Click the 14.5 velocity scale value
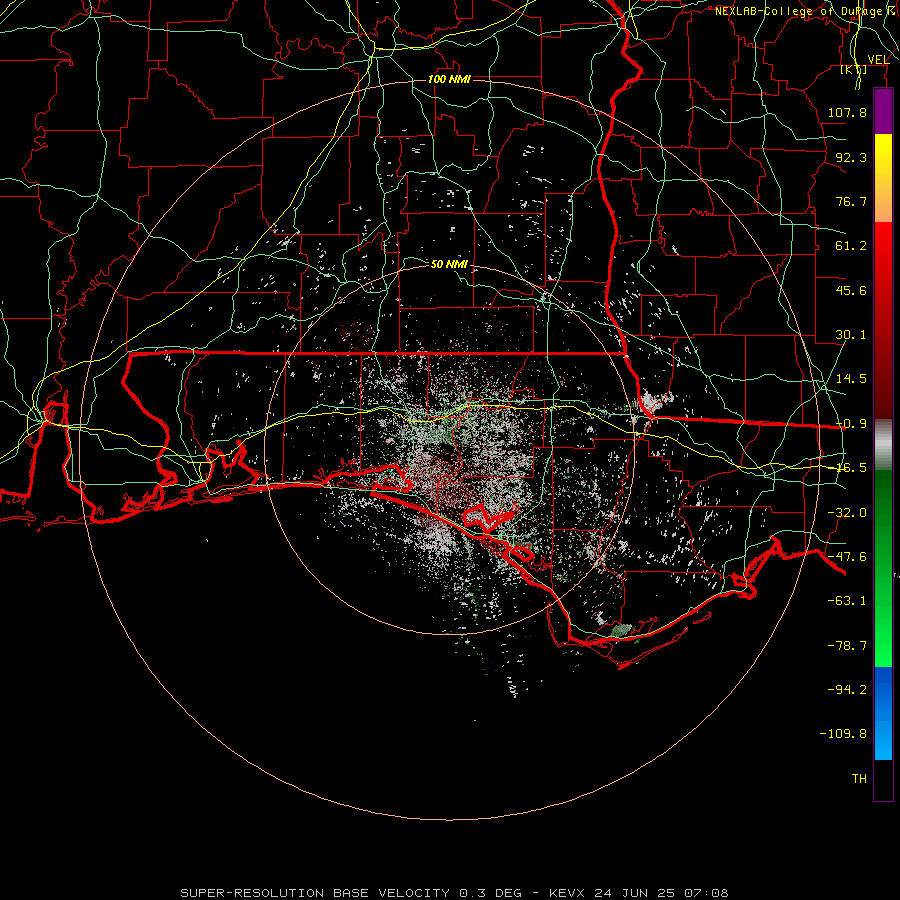The image size is (900, 900). pos(851,379)
